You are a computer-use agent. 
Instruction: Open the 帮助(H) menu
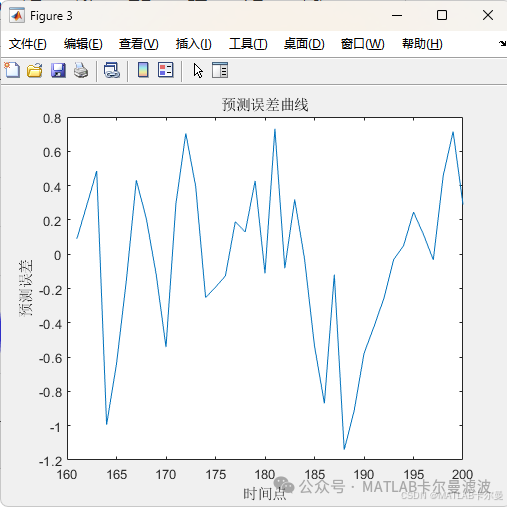coord(422,44)
